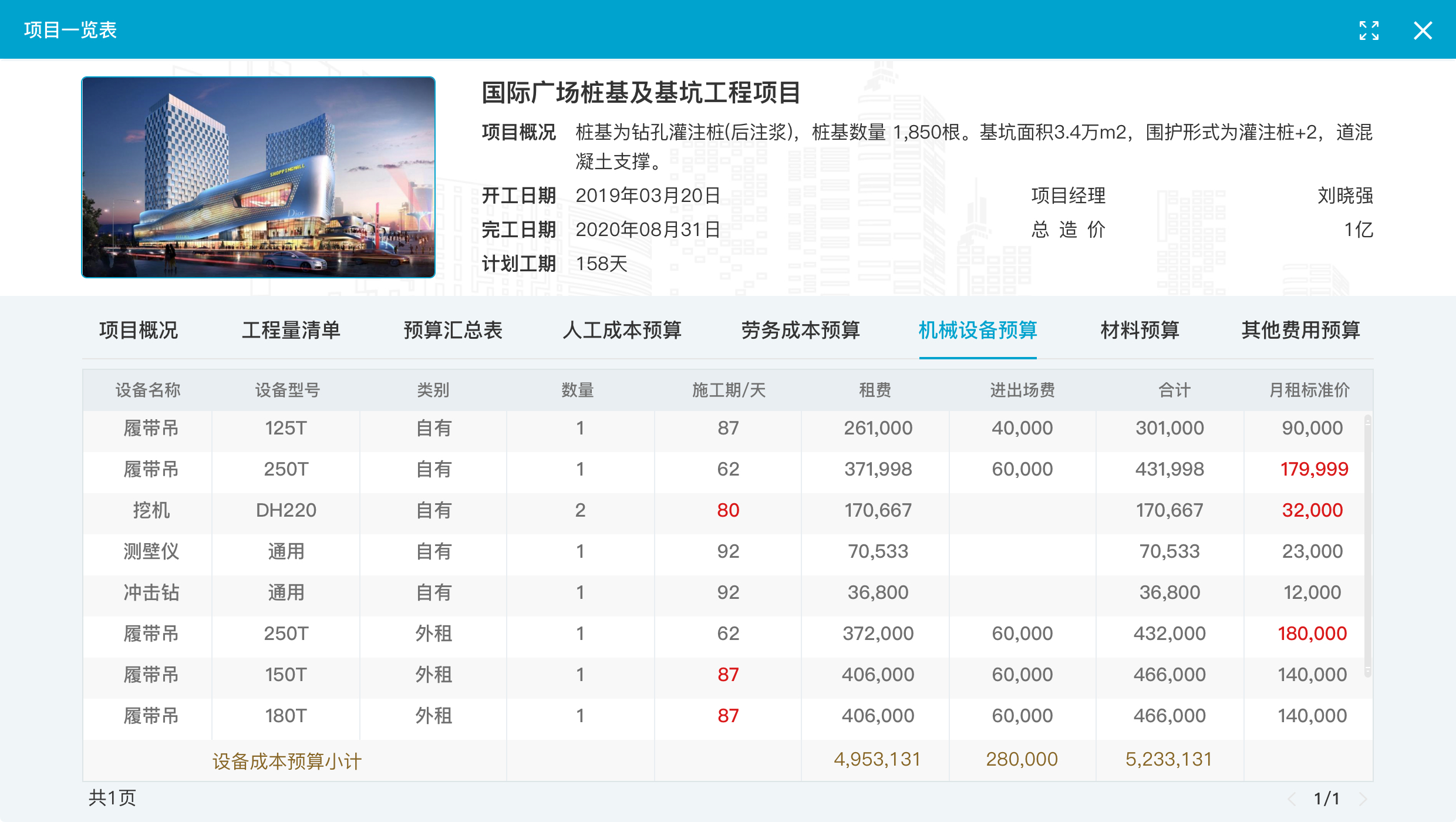Click 项目一览表 dialog title
This screenshot has height=822, width=1456.
coord(70,30)
